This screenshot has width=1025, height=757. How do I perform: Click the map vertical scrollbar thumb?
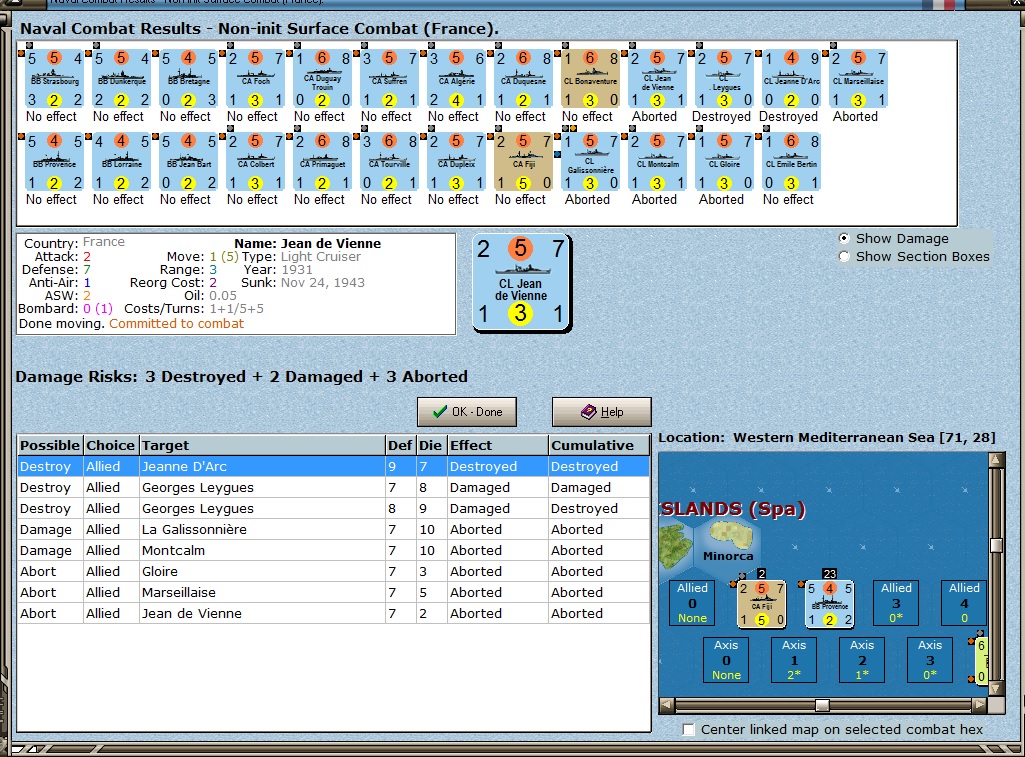996,545
